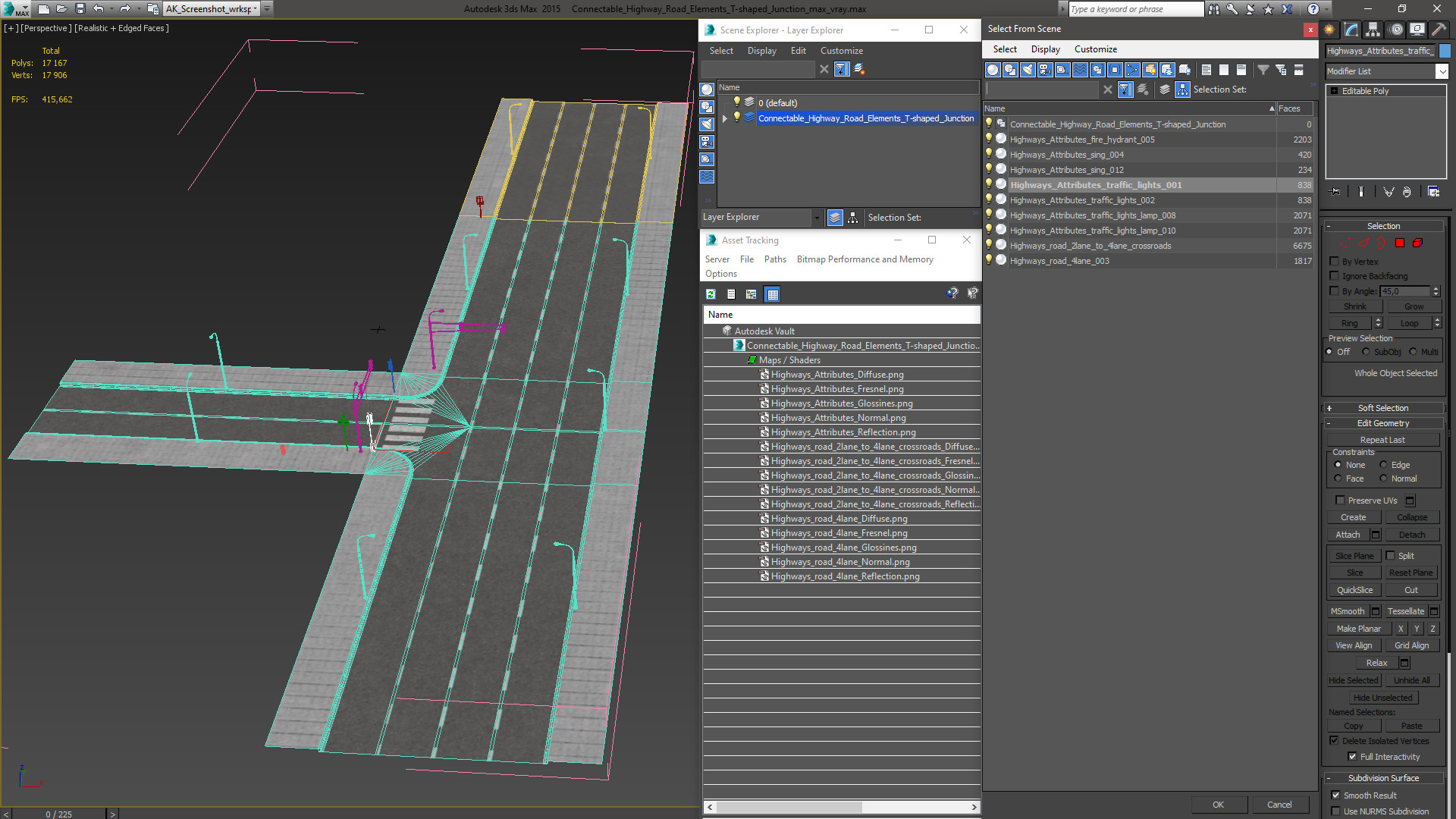The width and height of the screenshot is (1456, 819).
Task: Toggle visibility bulb of fire_hydrant_005
Action: point(988,139)
